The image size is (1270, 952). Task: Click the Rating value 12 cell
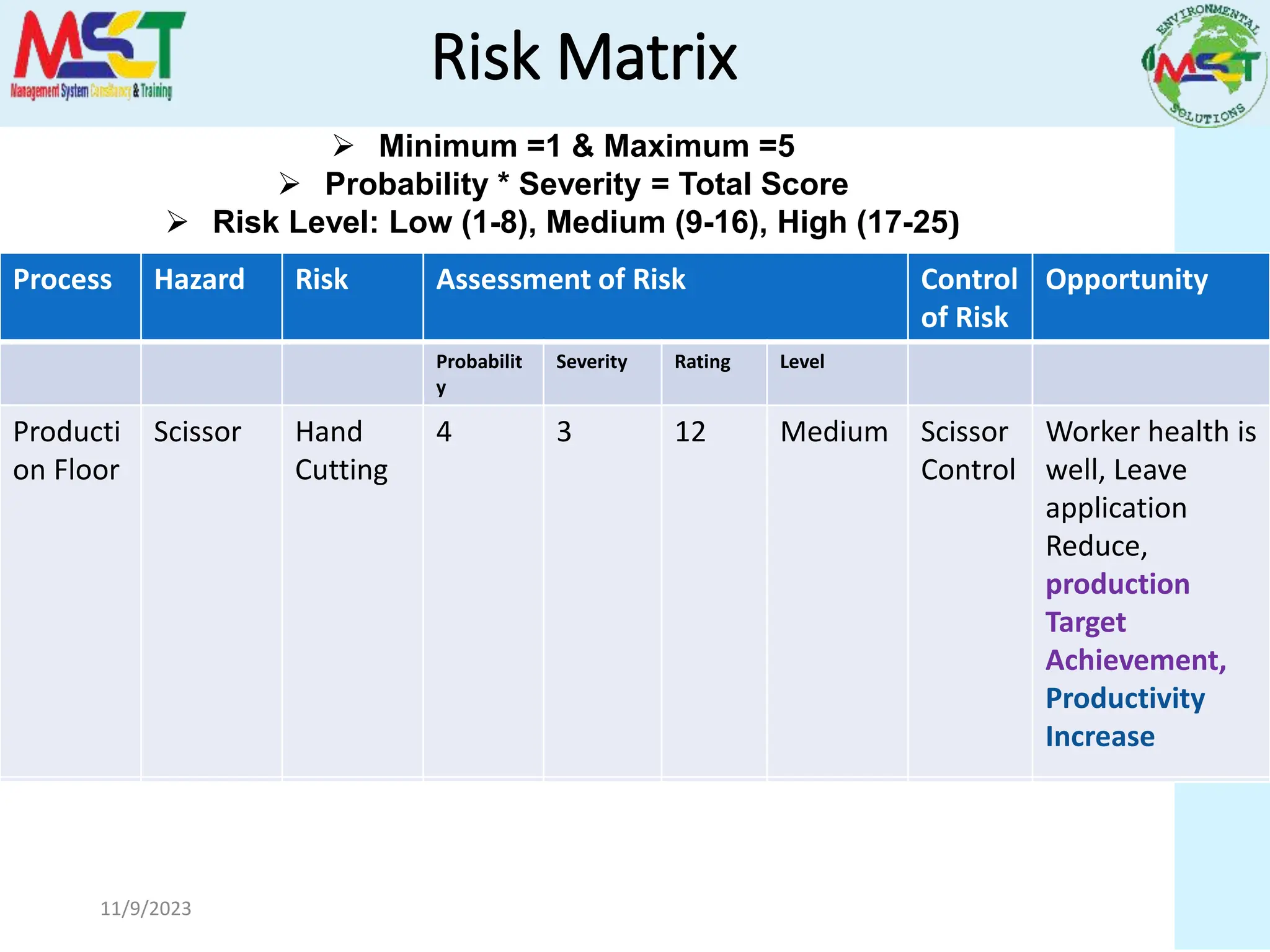[x=690, y=432]
